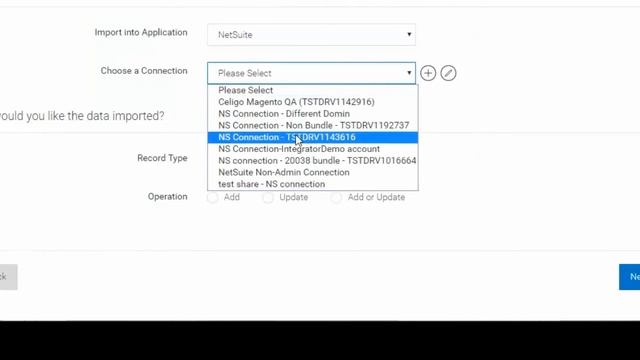This screenshot has height=360, width=640.
Task: Collapse the Choose a Connection dropdown
Action: coord(311,73)
